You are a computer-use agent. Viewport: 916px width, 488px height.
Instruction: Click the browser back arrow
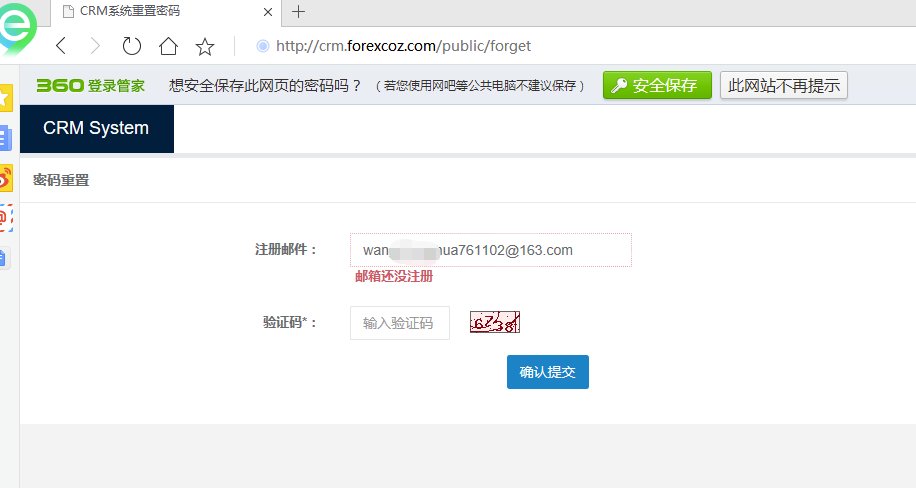click(x=61, y=46)
